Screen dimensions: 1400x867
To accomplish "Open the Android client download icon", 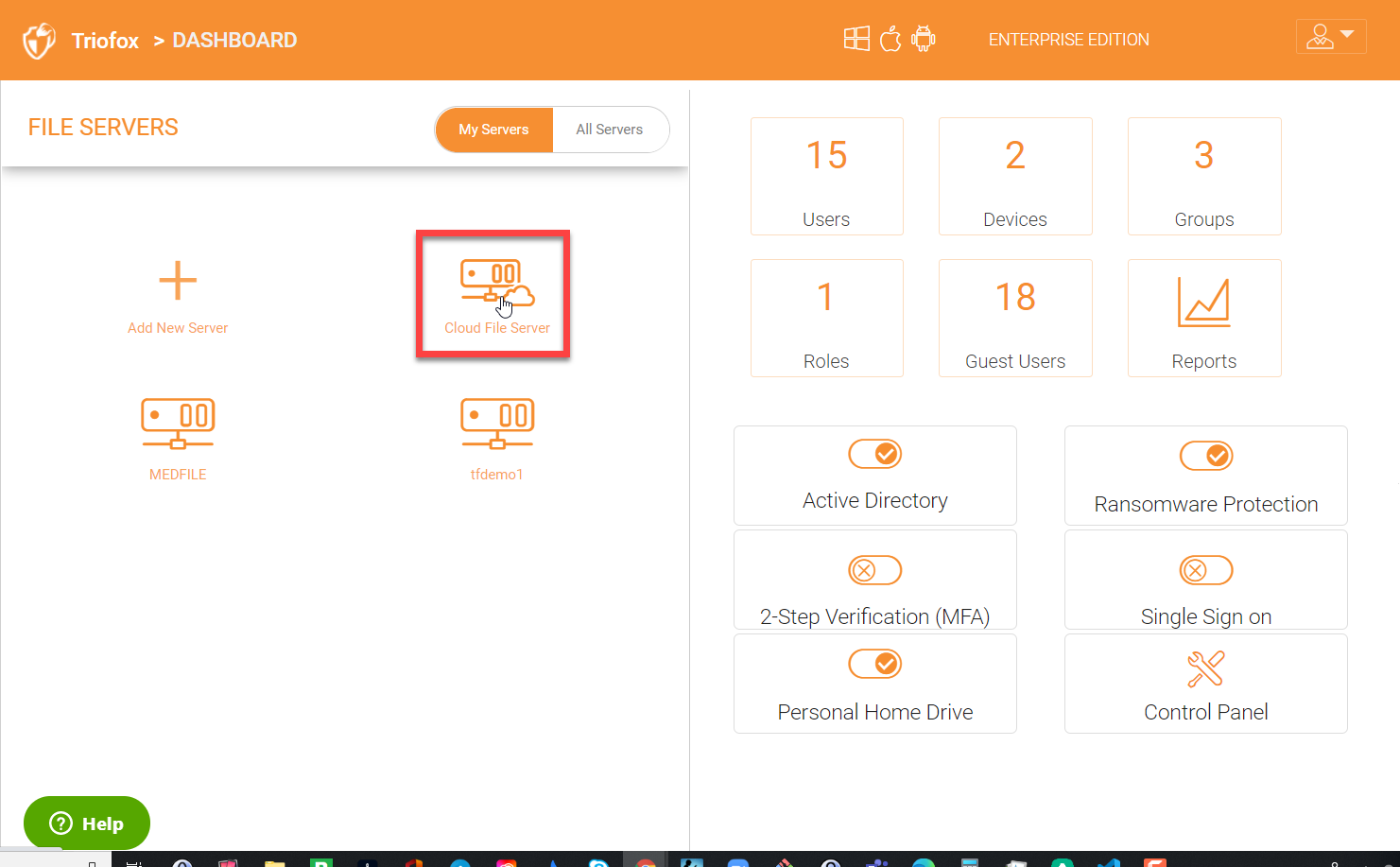I will pyautogui.click(x=924, y=39).
